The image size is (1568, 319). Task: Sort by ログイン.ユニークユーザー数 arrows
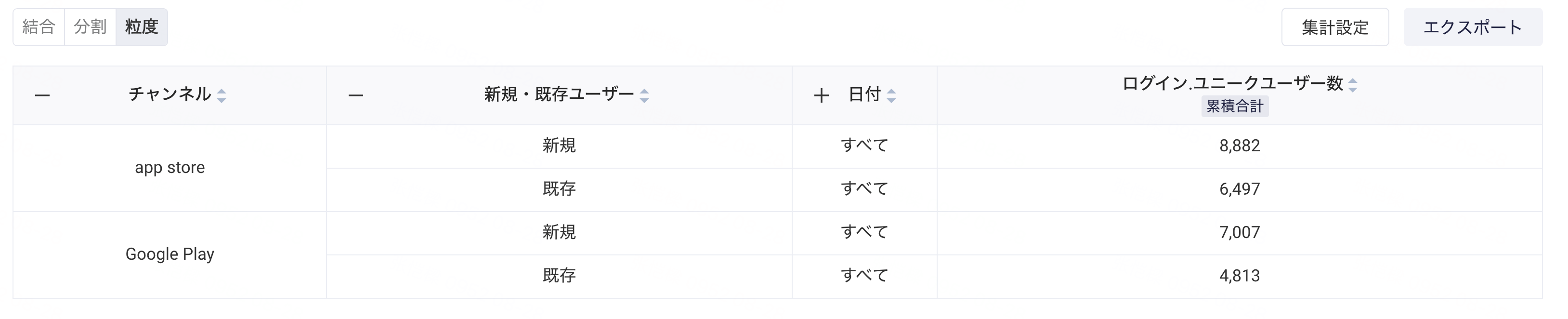click(1353, 85)
